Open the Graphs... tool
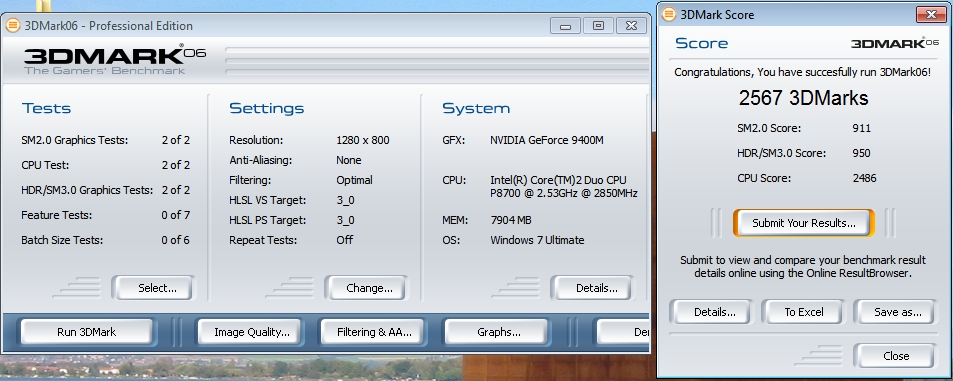This screenshot has width=953, height=381. tap(496, 332)
